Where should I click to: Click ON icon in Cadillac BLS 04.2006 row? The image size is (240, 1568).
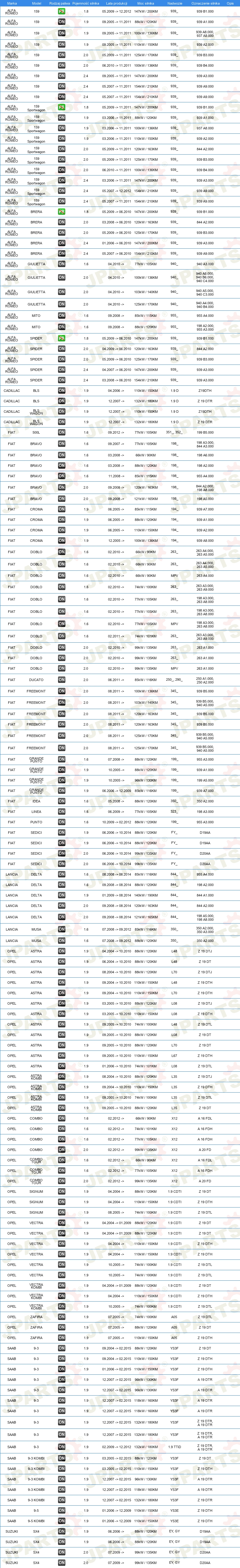(x=61, y=391)
